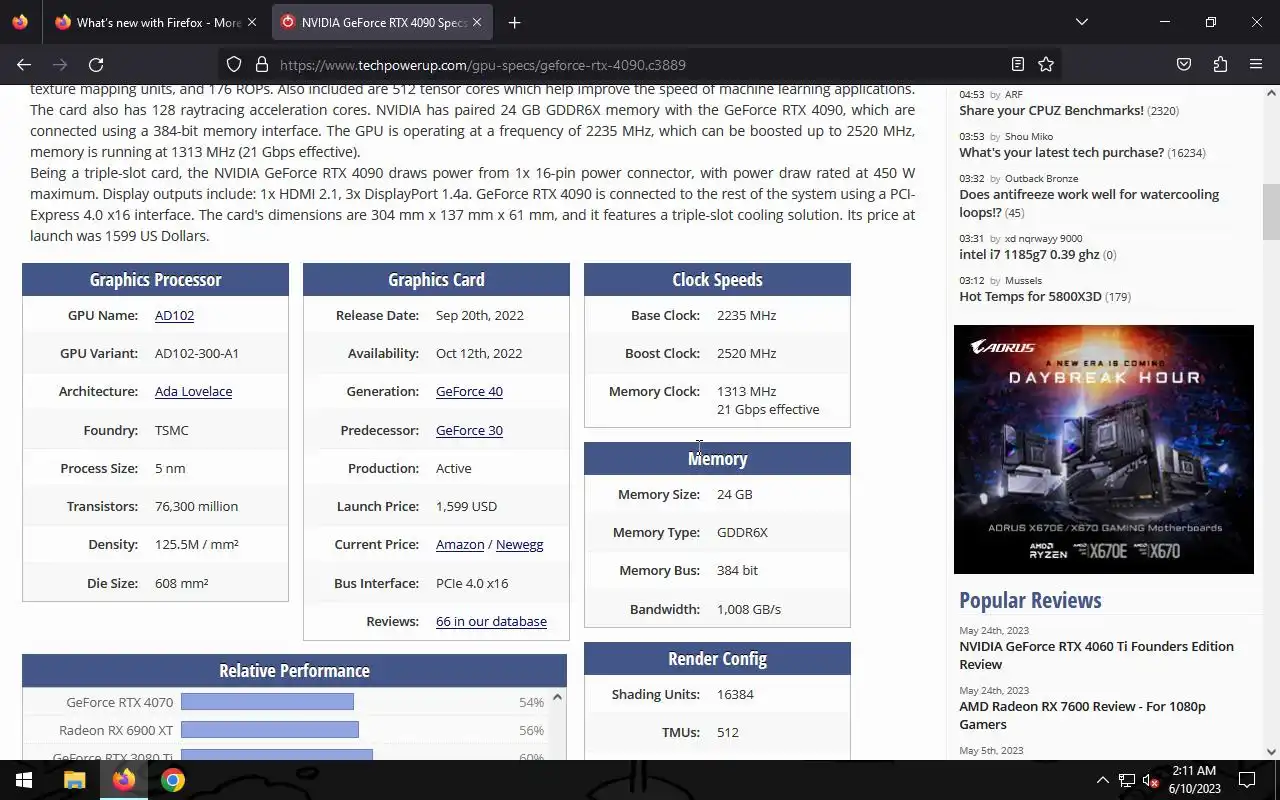Reload the current page
1280x800 pixels.
96,65
